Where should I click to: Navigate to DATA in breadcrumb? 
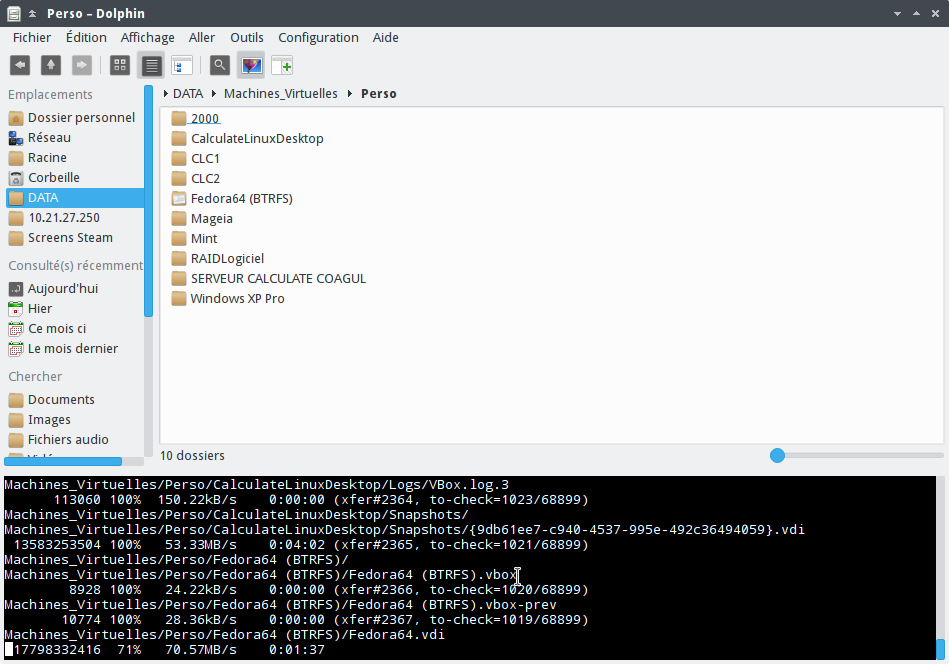click(x=188, y=94)
